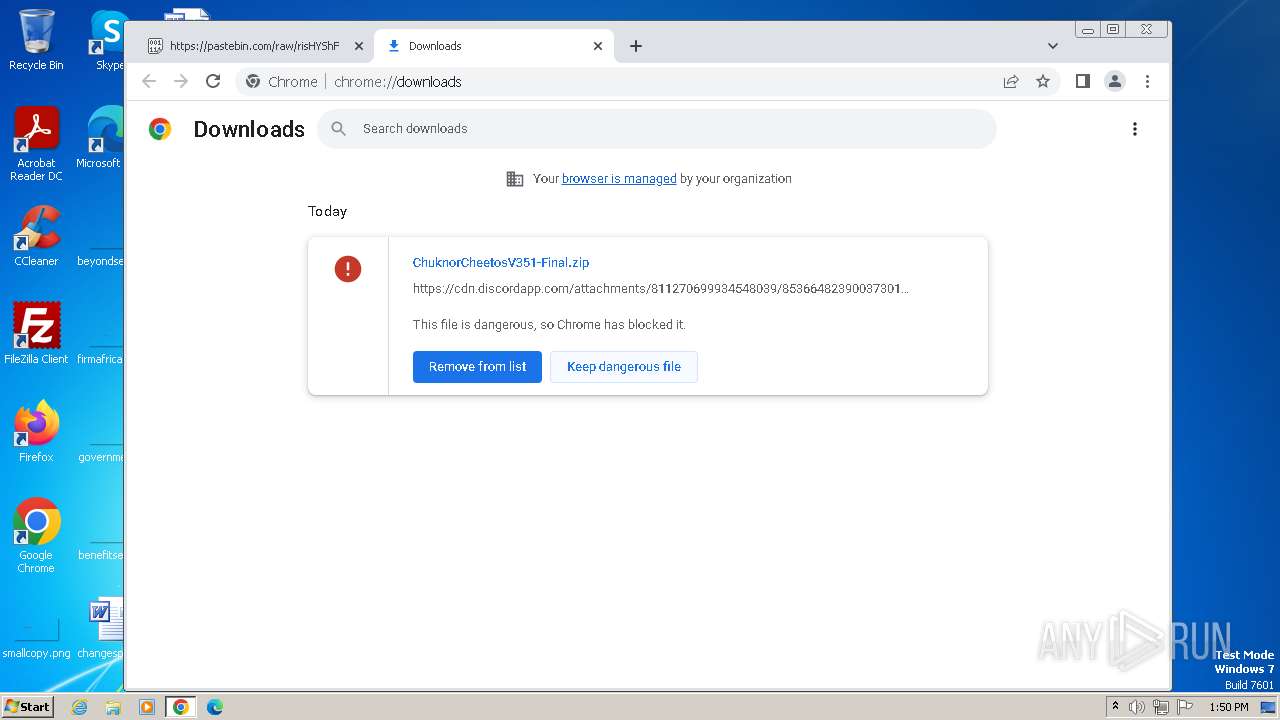Click the managed organization building icon
The height and width of the screenshot is (720, 1280).
coord(515,179)
